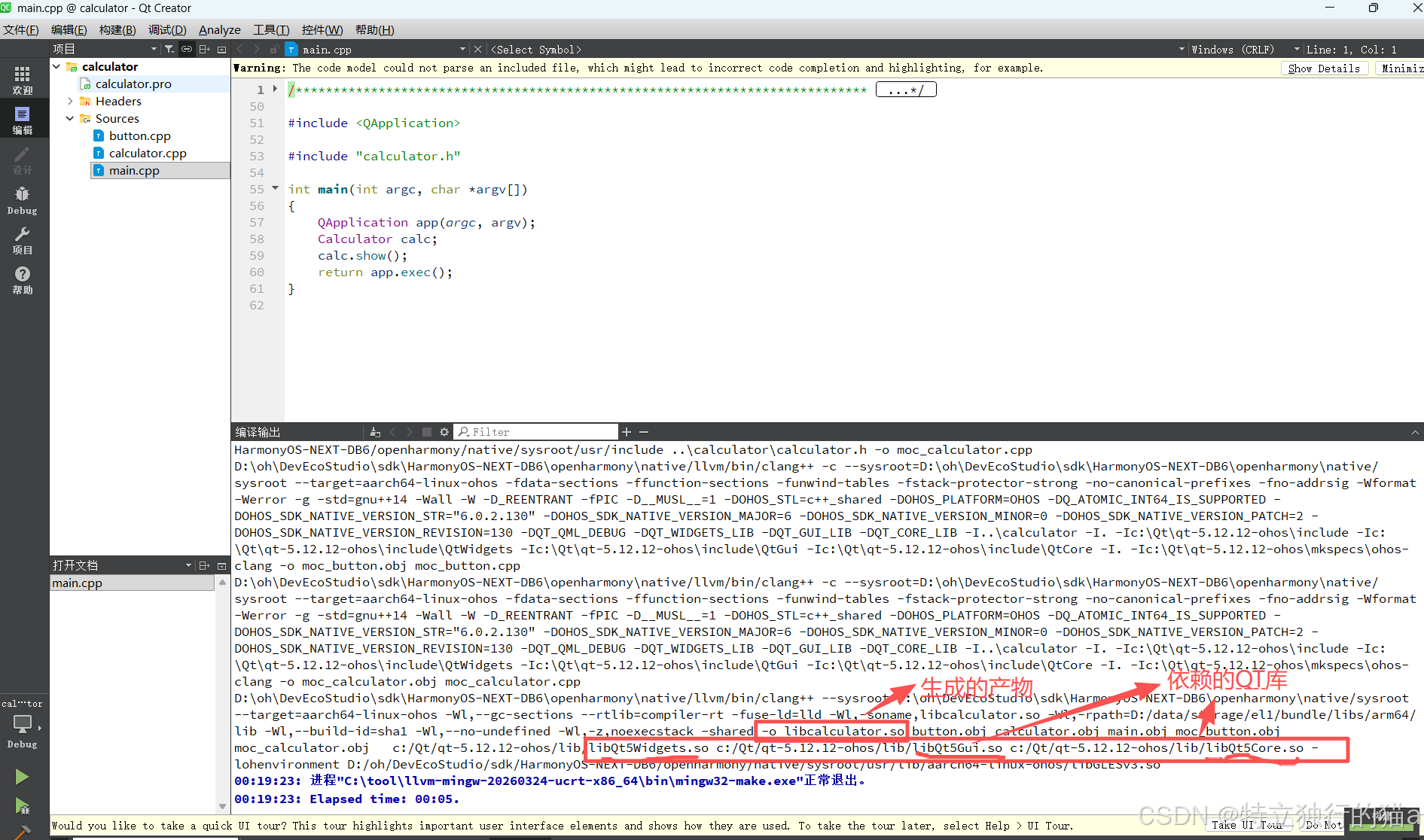Click Show Details on warning bar
The image size is (1424, 840).
pos(1324,68)
